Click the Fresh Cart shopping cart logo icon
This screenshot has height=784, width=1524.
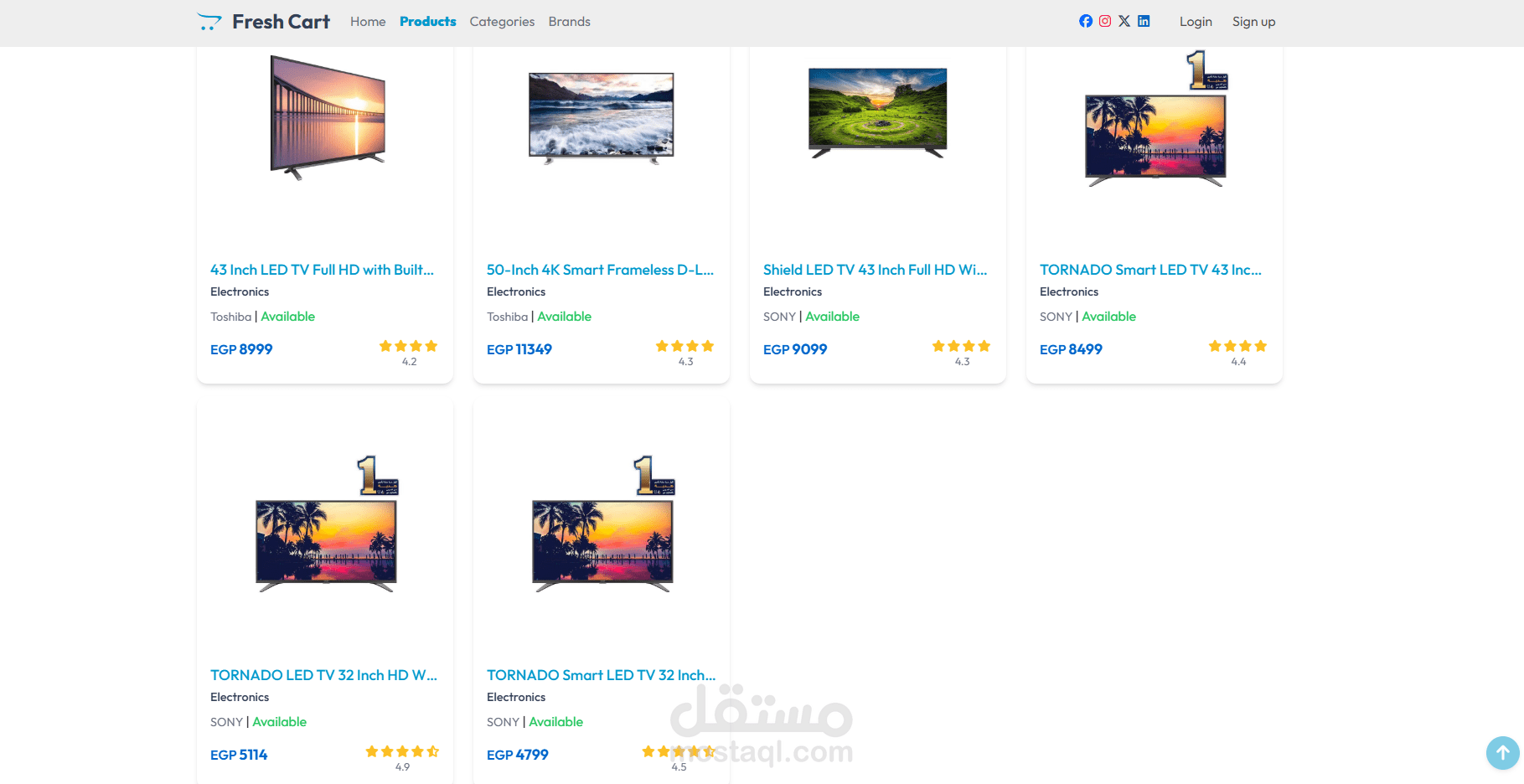209,22
